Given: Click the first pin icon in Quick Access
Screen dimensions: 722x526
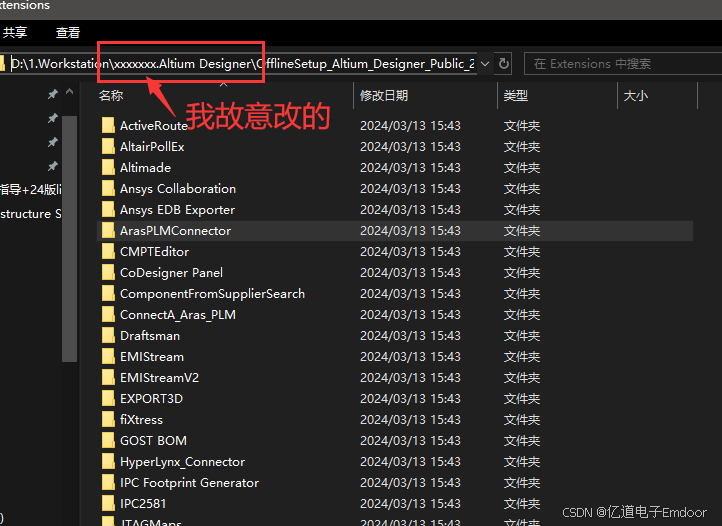Looking at the screenshot, I should (53, 94).
